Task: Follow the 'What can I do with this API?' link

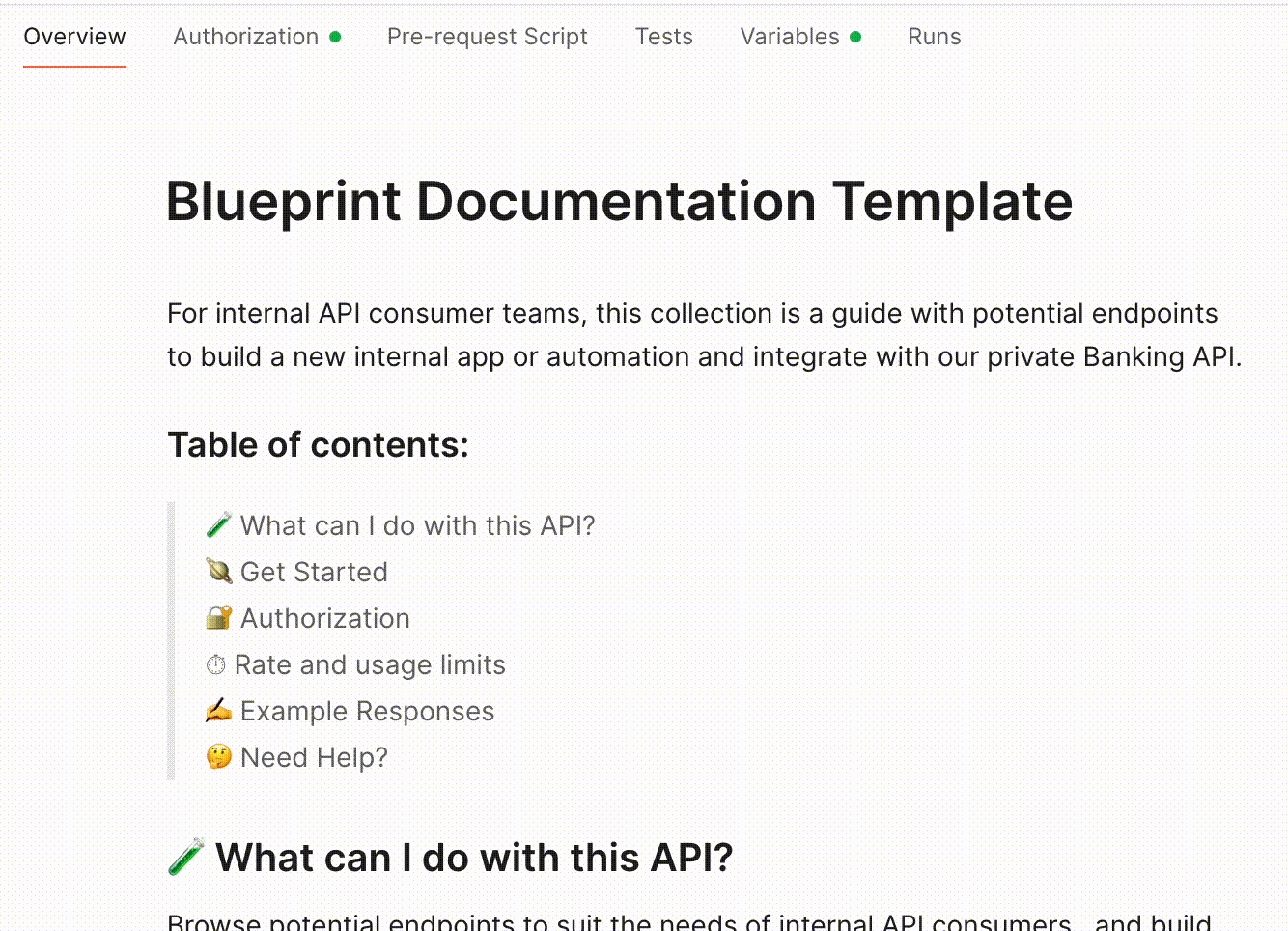Action: tap(418, 525)
